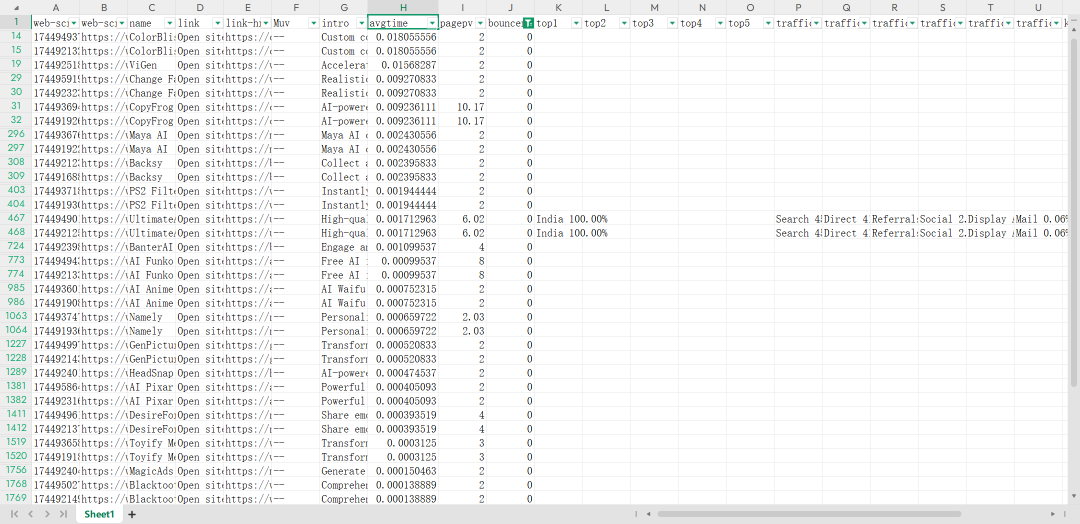
Task: Select the pagepv value 6.02 in row 467
Action: tap(462, 219)
